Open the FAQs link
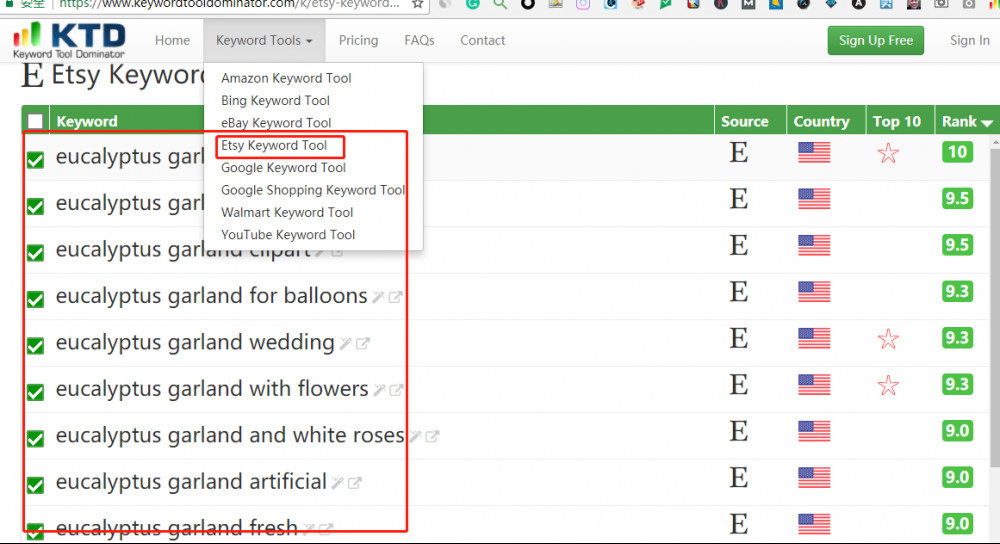 coord(419,40)
